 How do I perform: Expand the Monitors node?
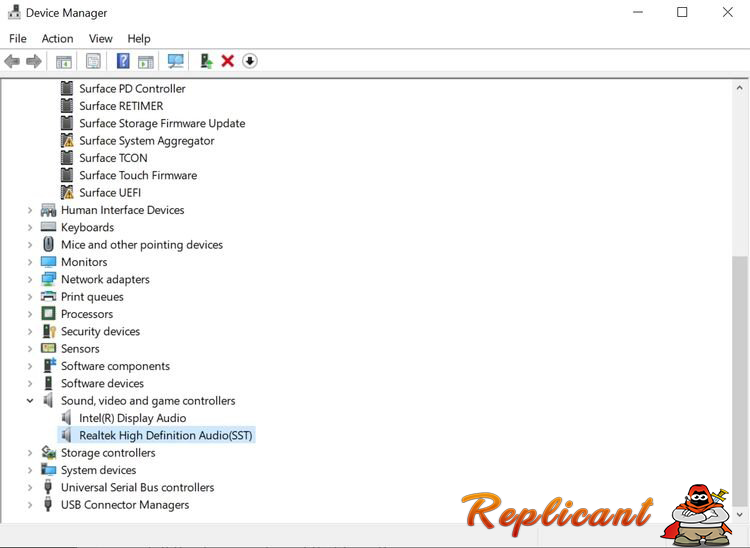tap(30, 262)
